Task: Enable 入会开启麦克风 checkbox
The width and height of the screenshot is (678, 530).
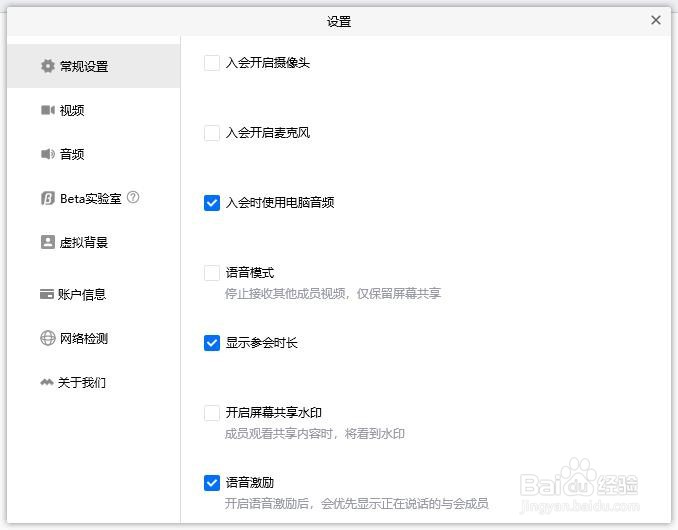Action: 212,133
